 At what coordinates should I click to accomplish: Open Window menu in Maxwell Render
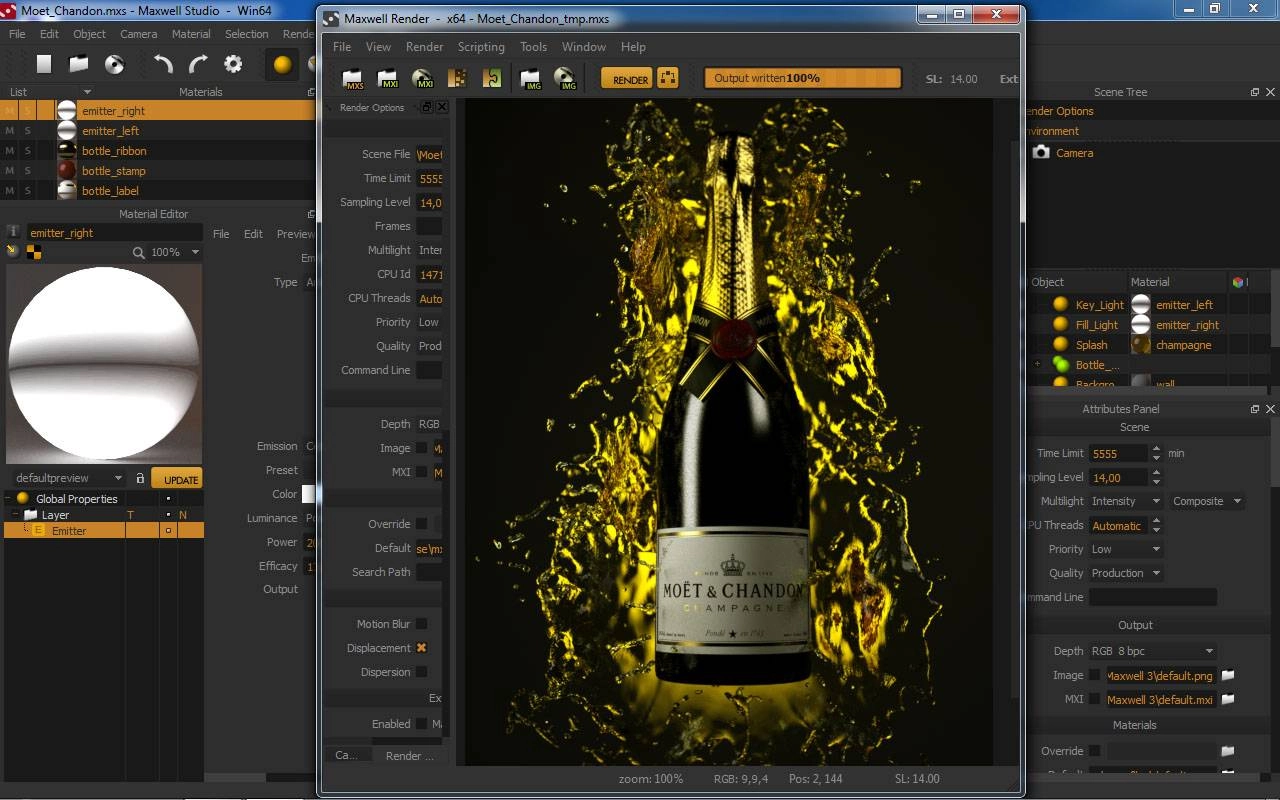coord(584,47)
